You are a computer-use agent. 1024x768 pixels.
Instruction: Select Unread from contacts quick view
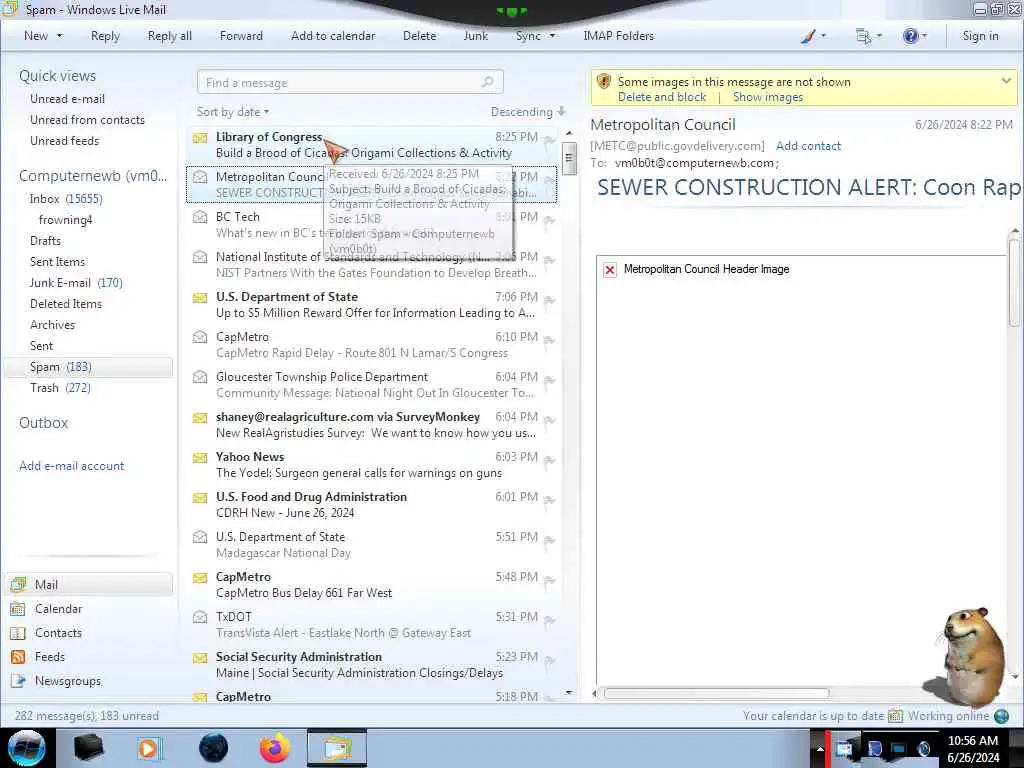88,120
